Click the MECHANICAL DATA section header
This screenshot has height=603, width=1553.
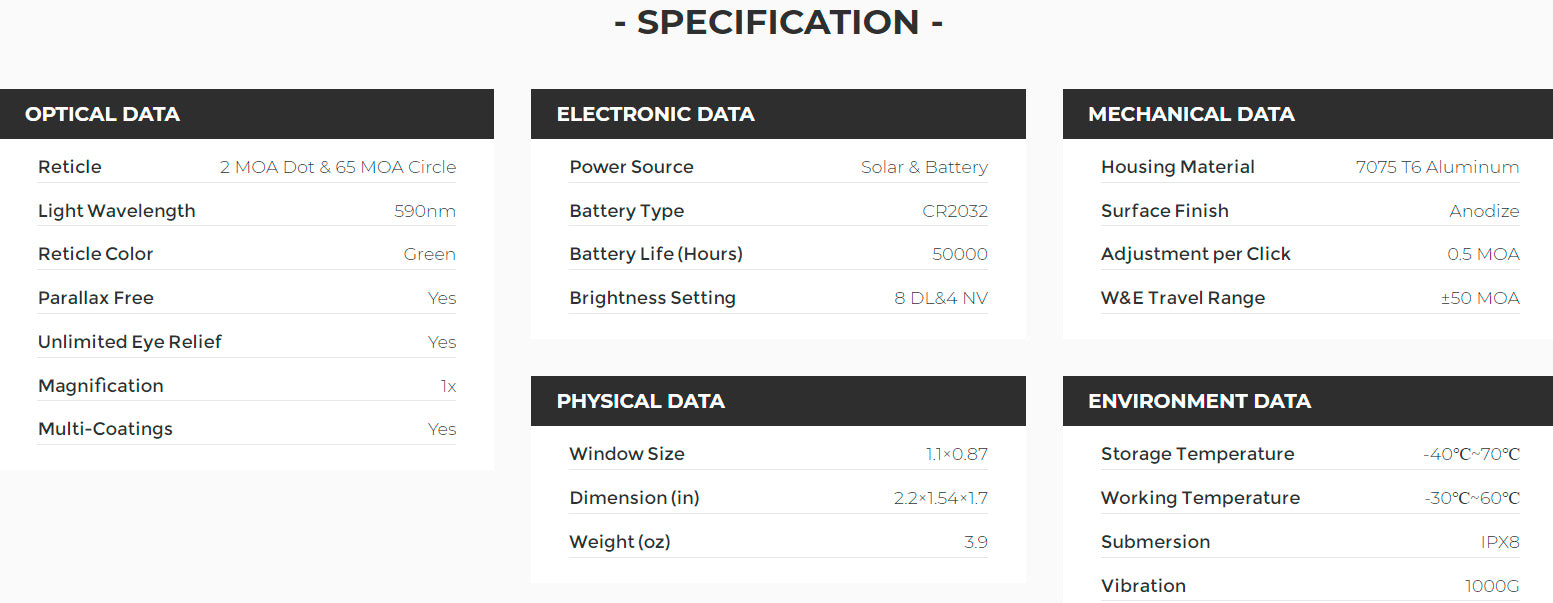[x=1191, y=114]
